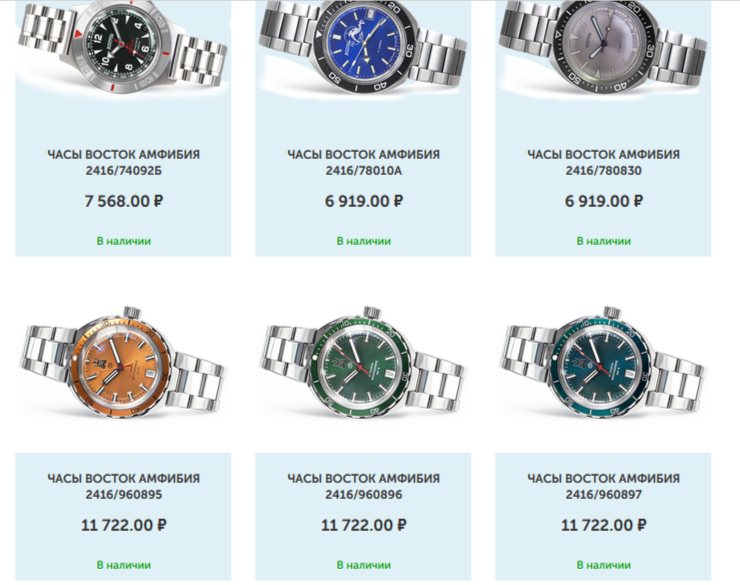Open the green-dial watch 2416/960896 image
Viewport: 740px width, 585px height.
tap(363, 364)
